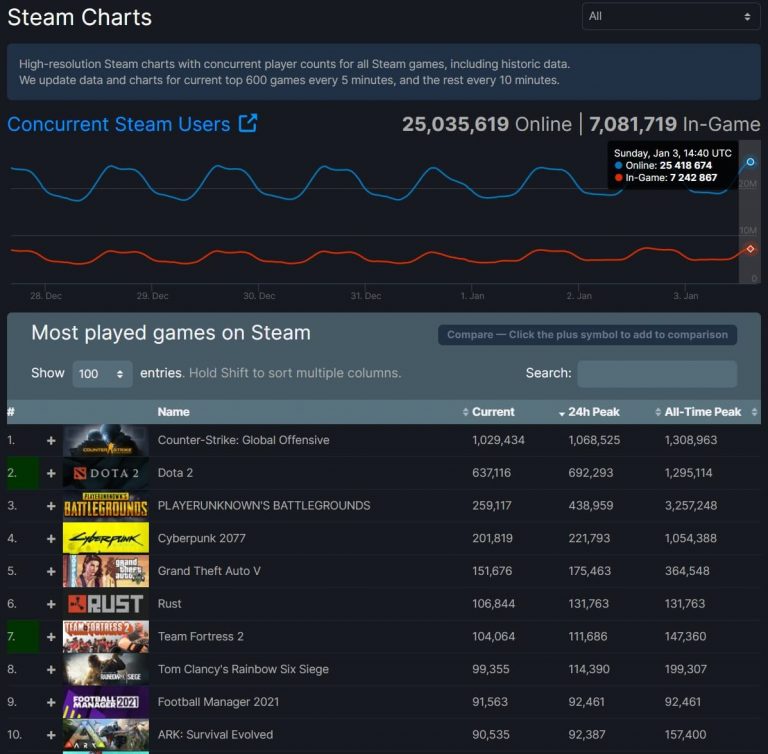This screenshot has height=754, width=768.
Task: Click the blue Online data point on chart
Action: [750, 162]
